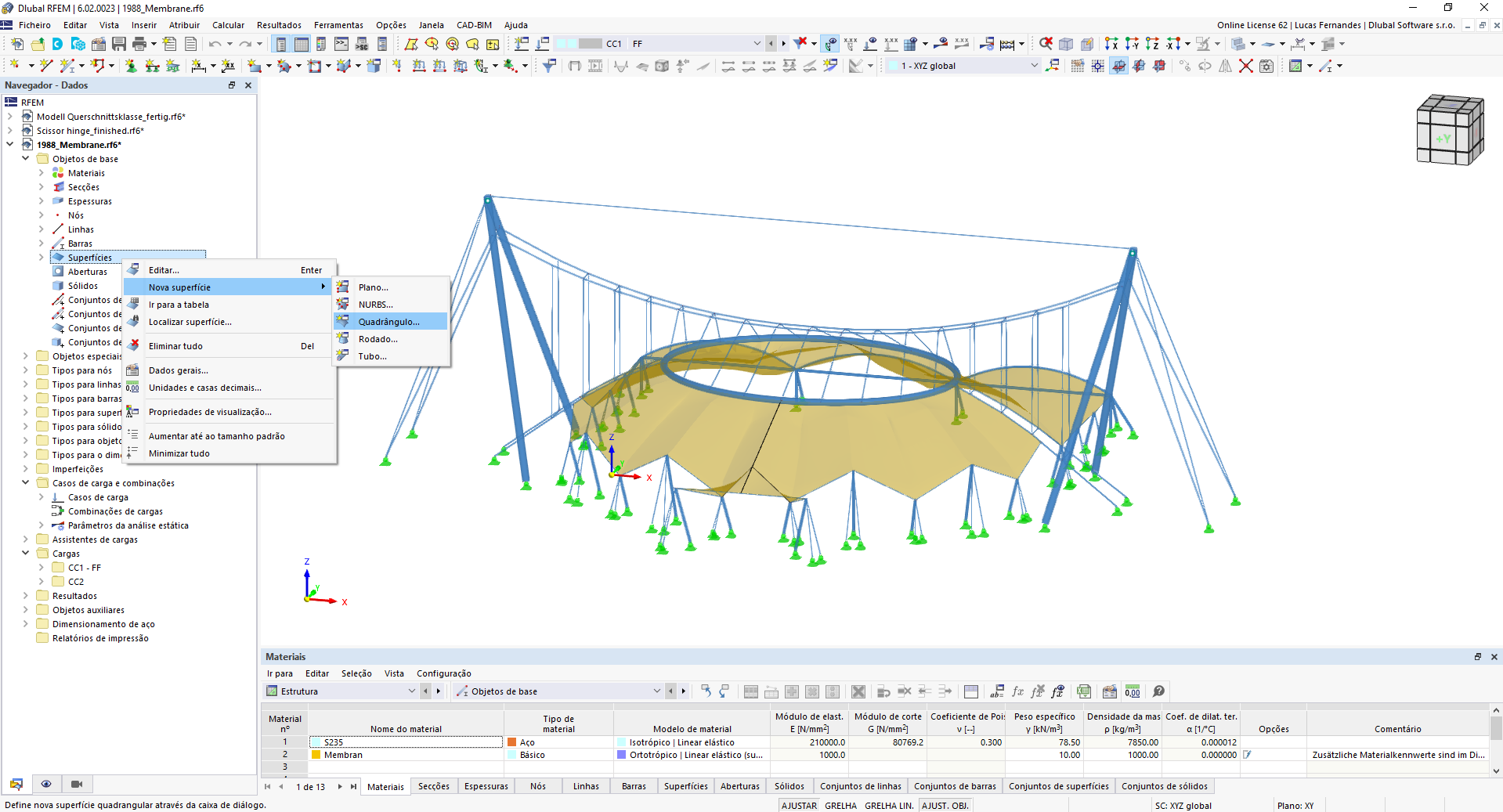1503x812 pixels.
Task: Click the Print toolbar icon
Action: pyautogui.click(x=139, y=44)
